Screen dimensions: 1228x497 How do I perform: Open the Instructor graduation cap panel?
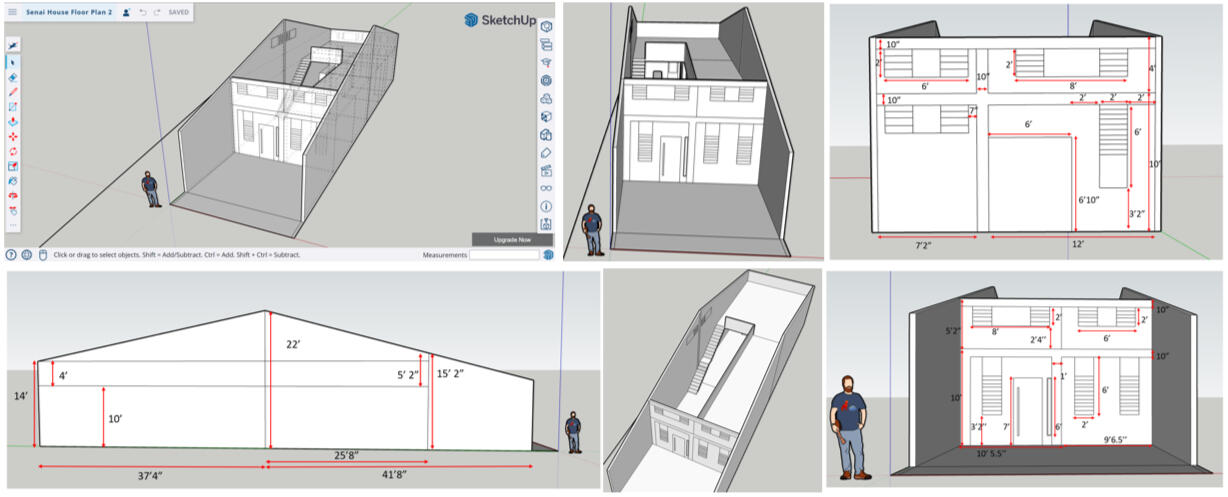(x=546, y=62)
